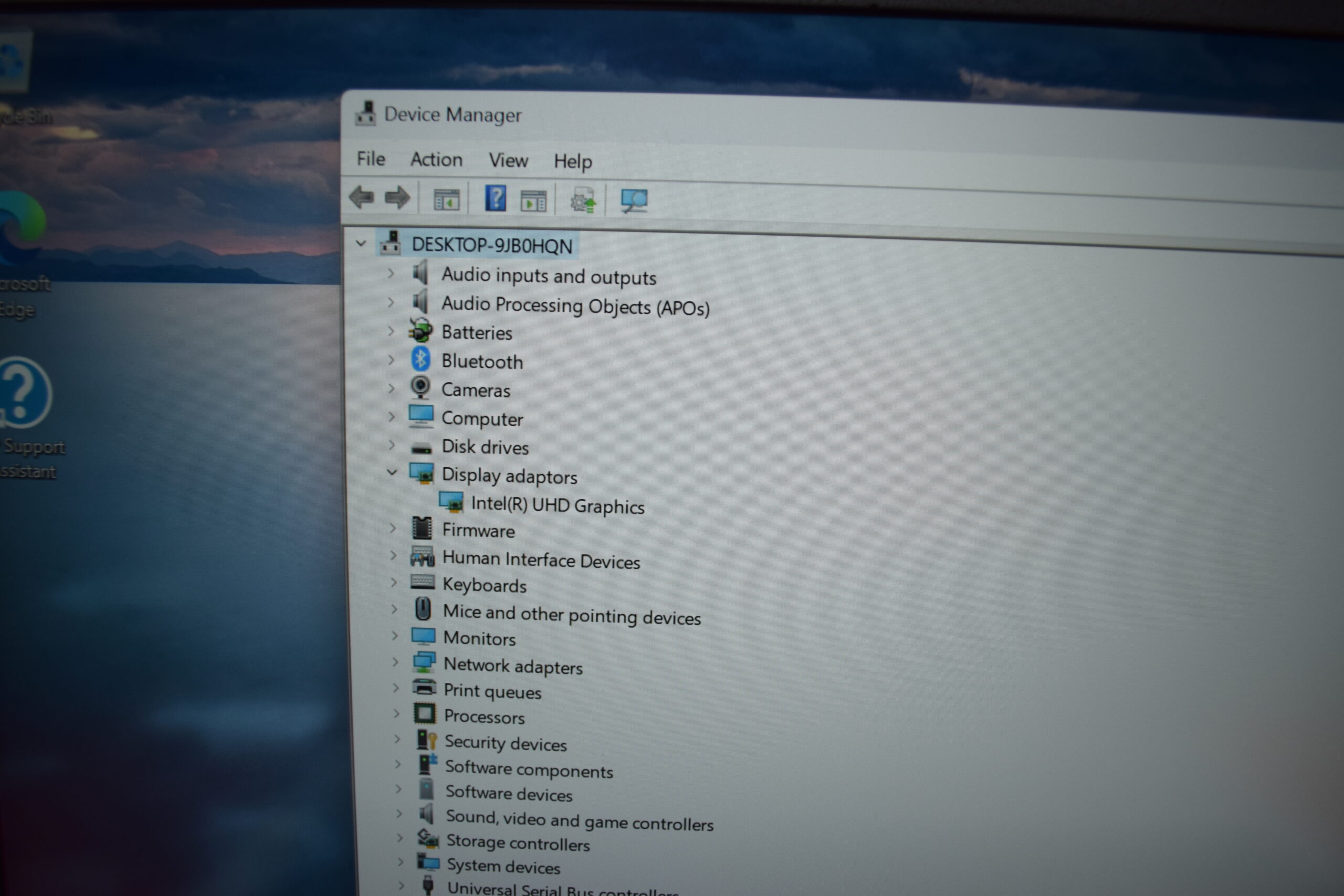Select the Network adapters label
Viewport: 1344px width, 896px height.
point(513,666)
